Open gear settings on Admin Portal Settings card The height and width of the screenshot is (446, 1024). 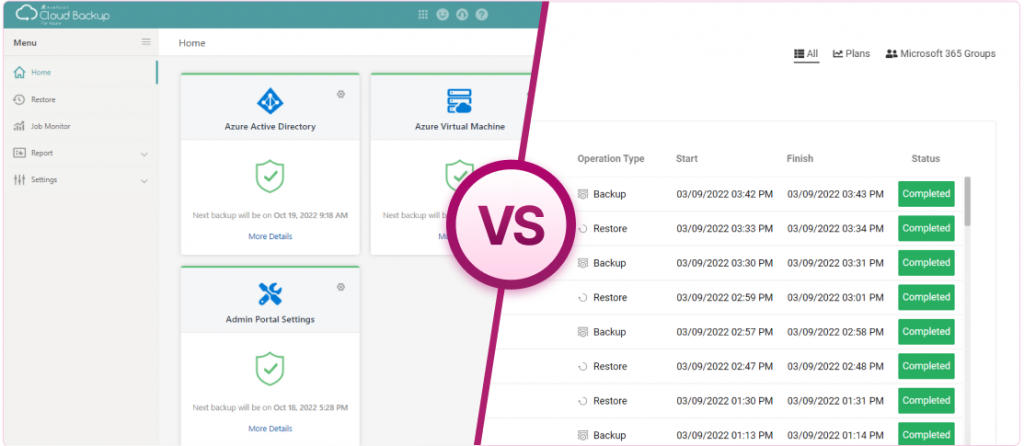(341, 287)
